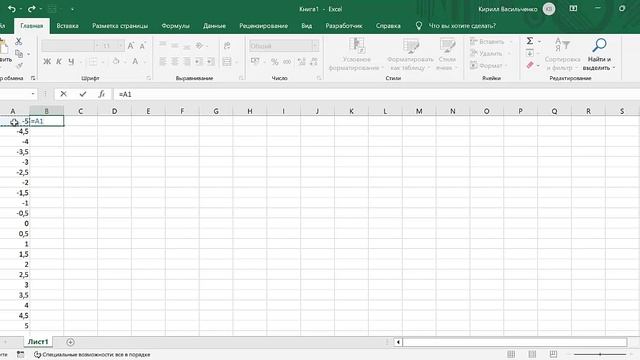The width and height of the screenshot is (640, 360).
Task: Open the ribbon display options icon
Action: coord(573,8)
